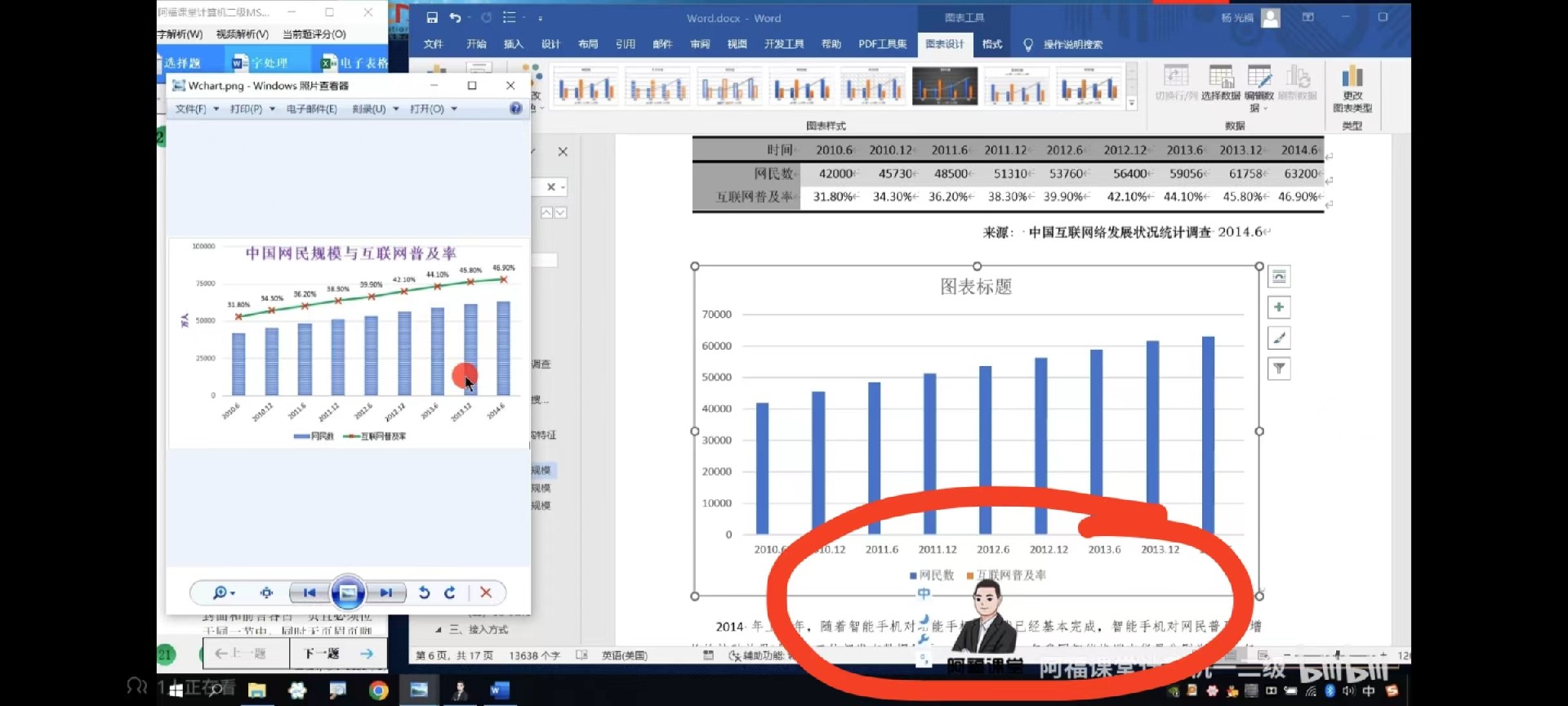Open the 文件(F) menu in Photo Viewer
This screenshot has width=1568, height=706.
(x=197, y=109)
